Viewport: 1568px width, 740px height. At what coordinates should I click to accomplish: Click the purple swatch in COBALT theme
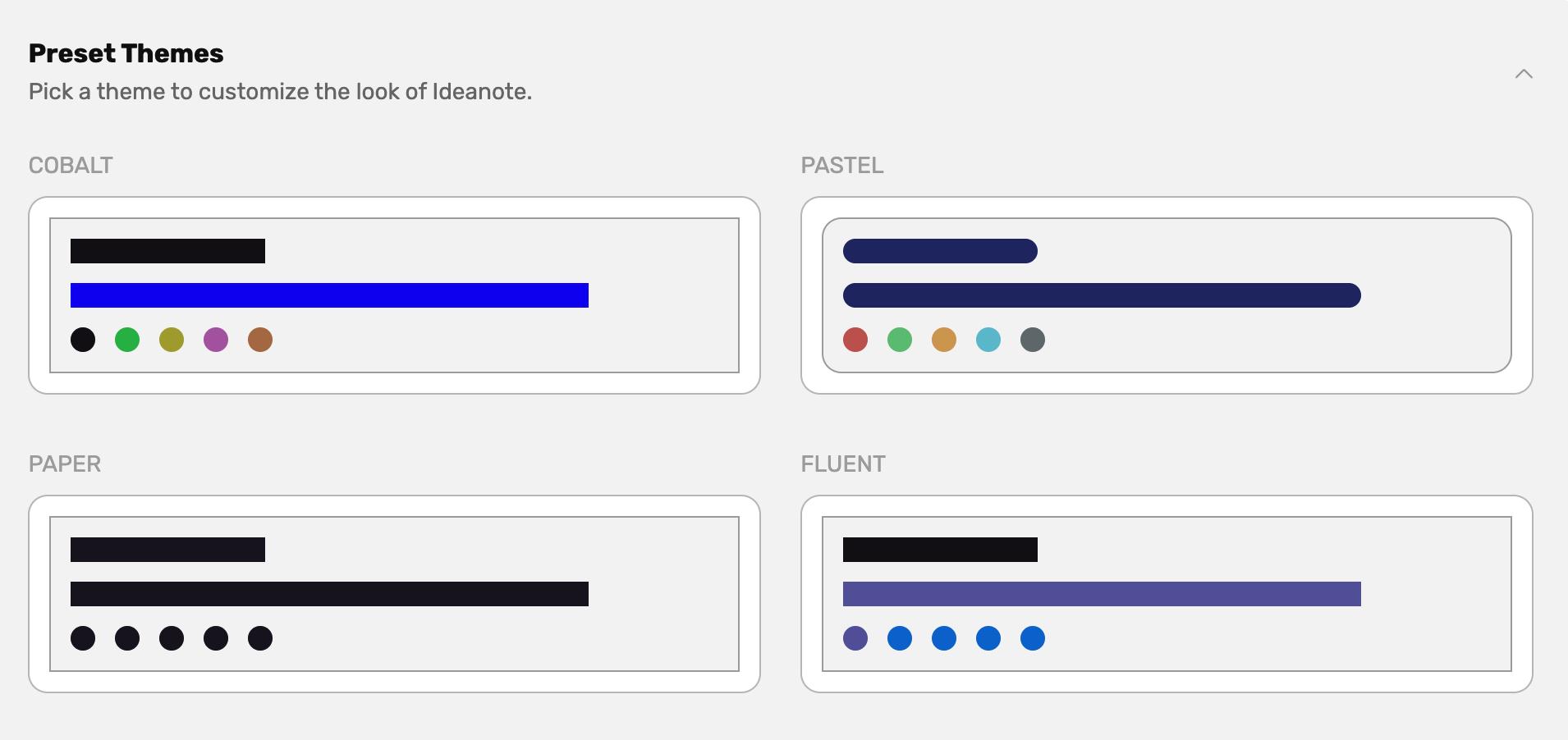click(x=216, y=339)
